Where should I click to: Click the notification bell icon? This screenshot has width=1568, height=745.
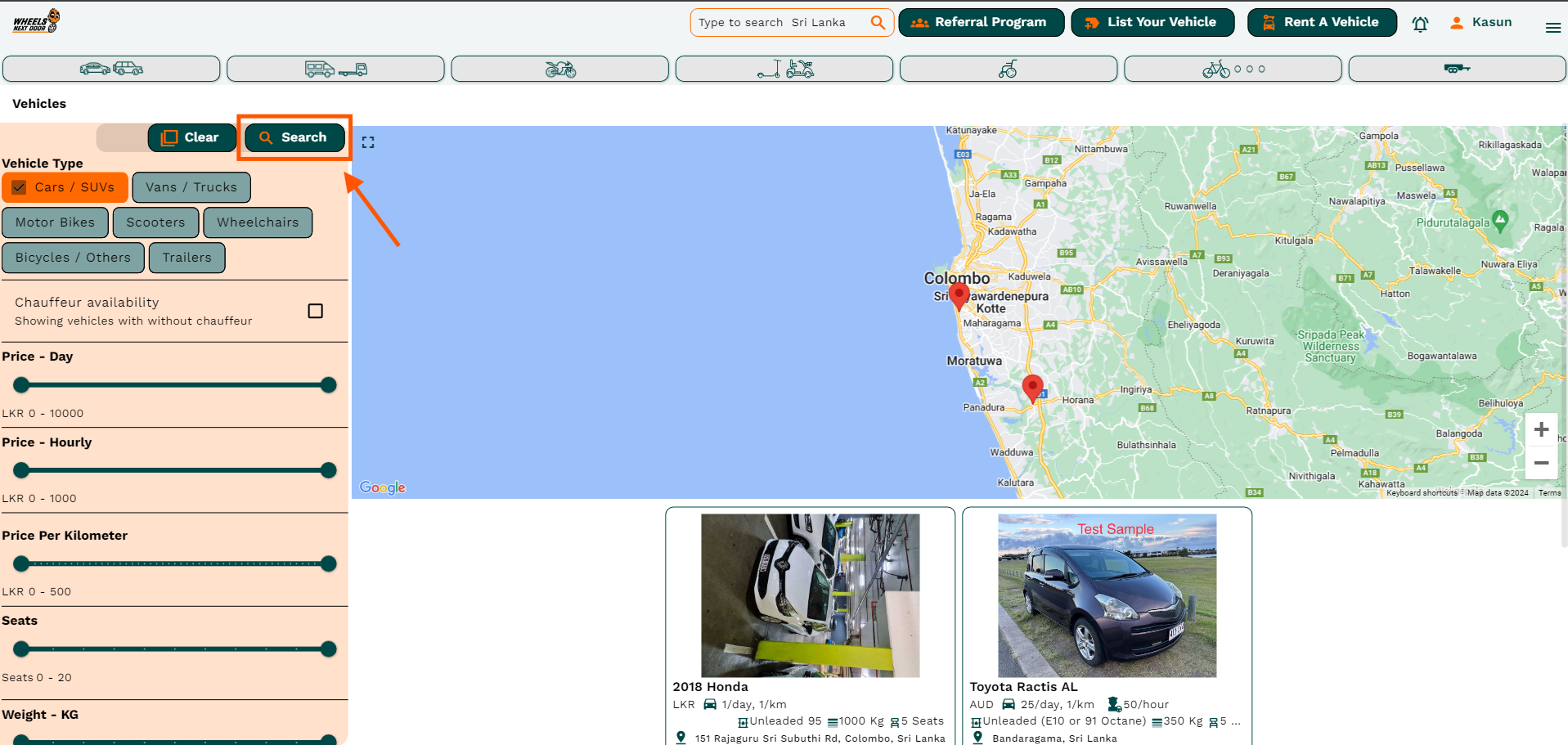coord(1420,24)
